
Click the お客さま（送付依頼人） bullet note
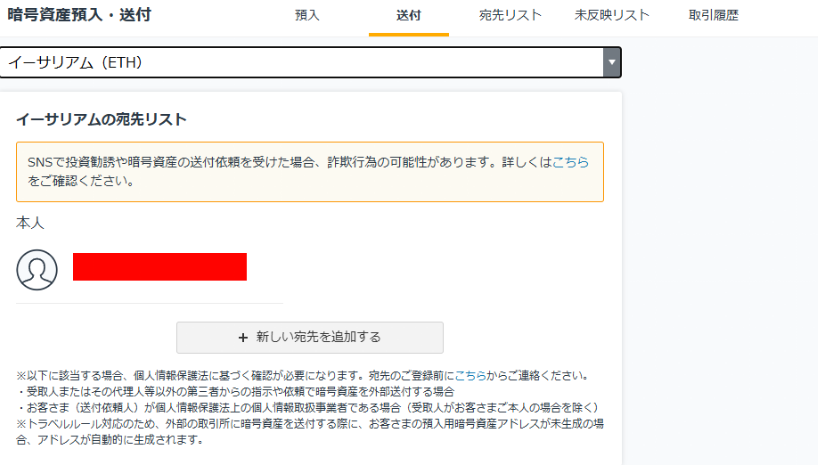(x=308, y=408)
